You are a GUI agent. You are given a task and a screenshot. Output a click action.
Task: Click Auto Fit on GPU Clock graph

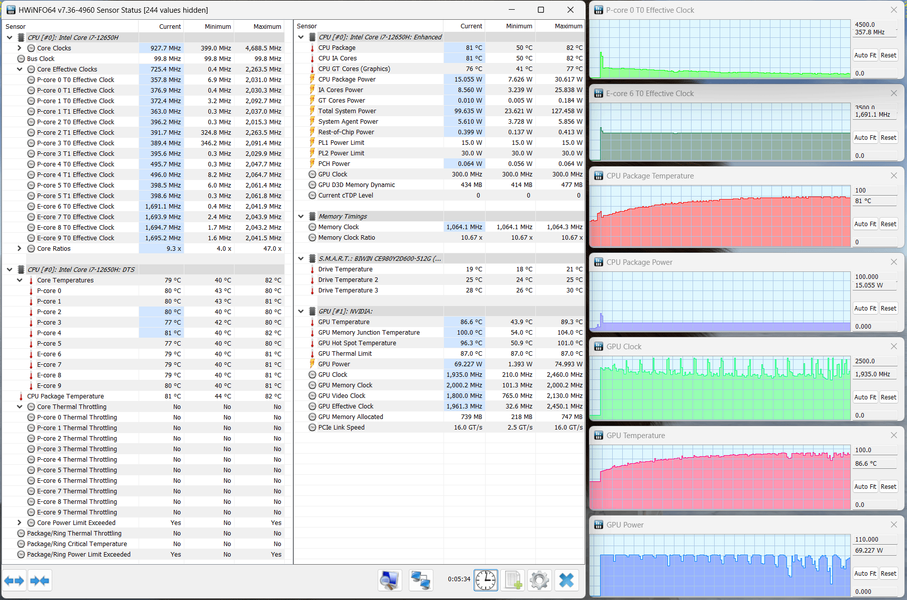coord(865,397)
